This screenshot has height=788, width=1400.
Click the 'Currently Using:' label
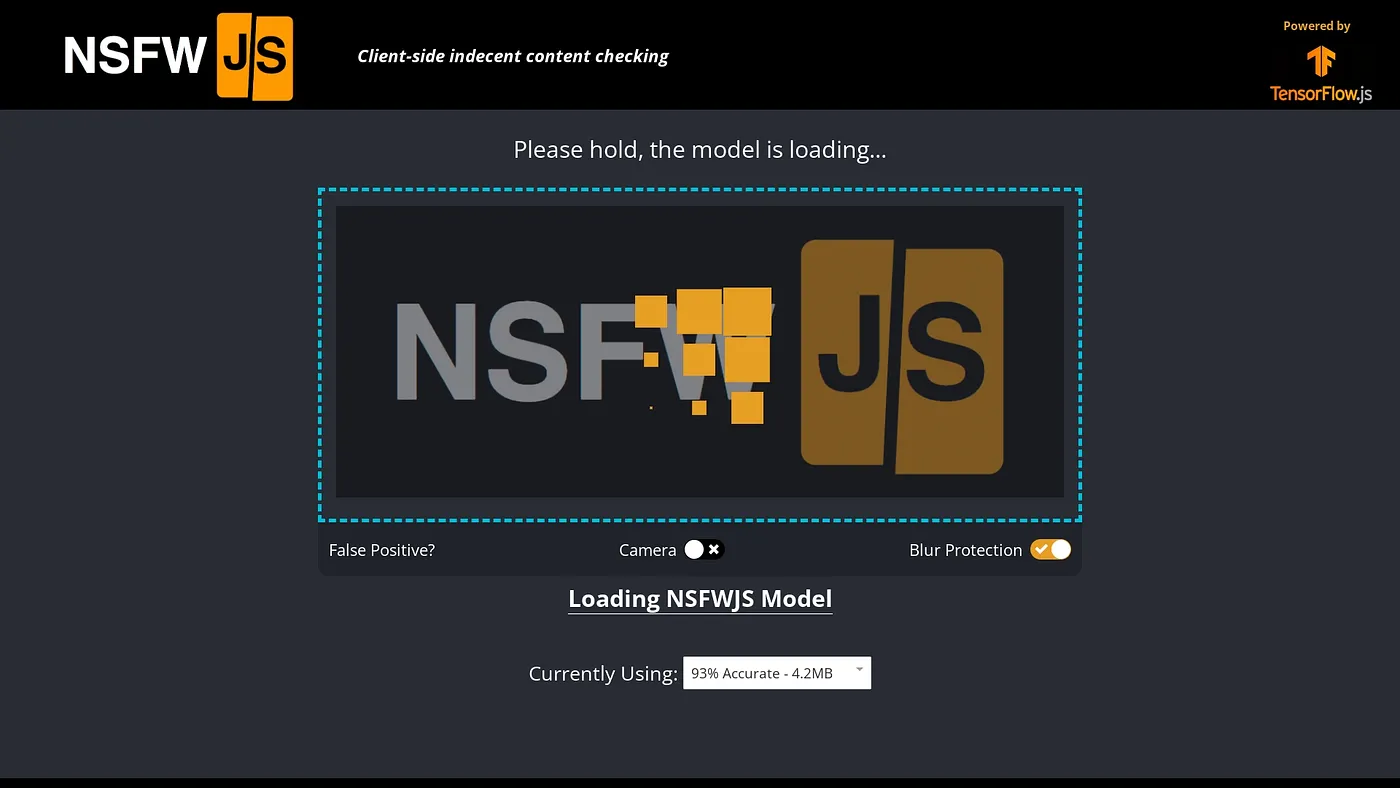tap(603, 674)
